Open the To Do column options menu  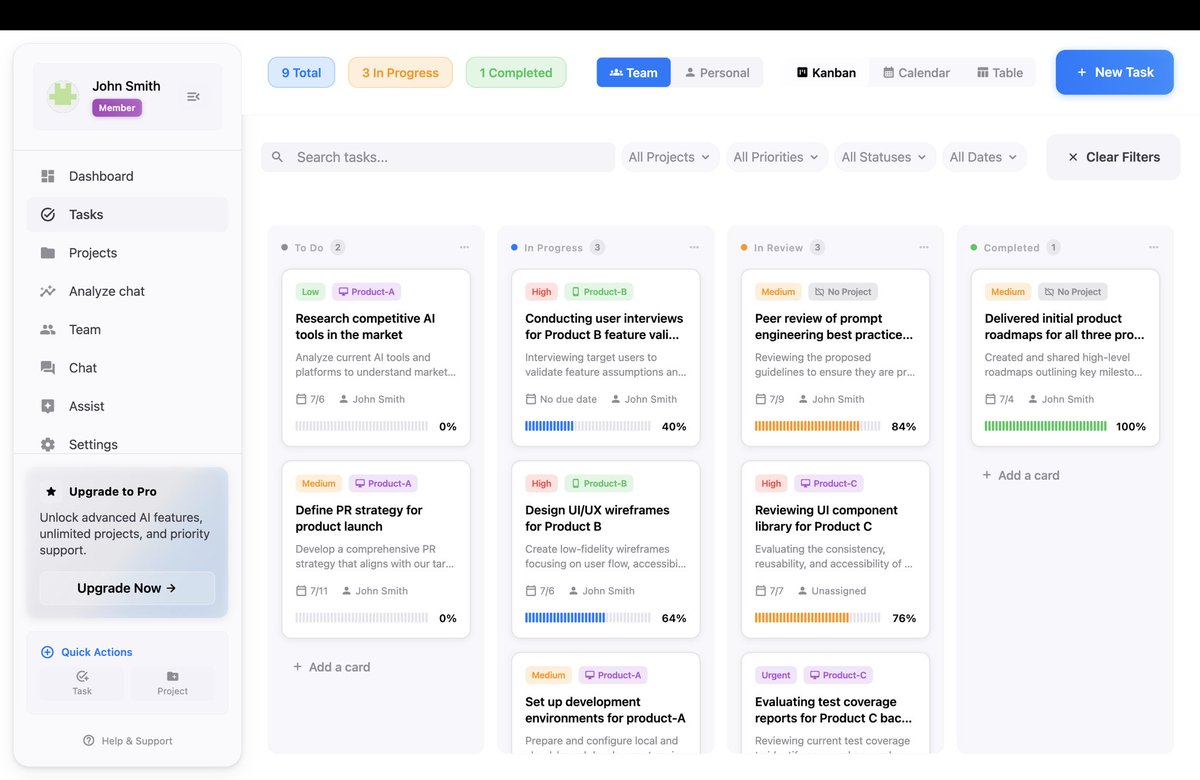tap(464, 247)
